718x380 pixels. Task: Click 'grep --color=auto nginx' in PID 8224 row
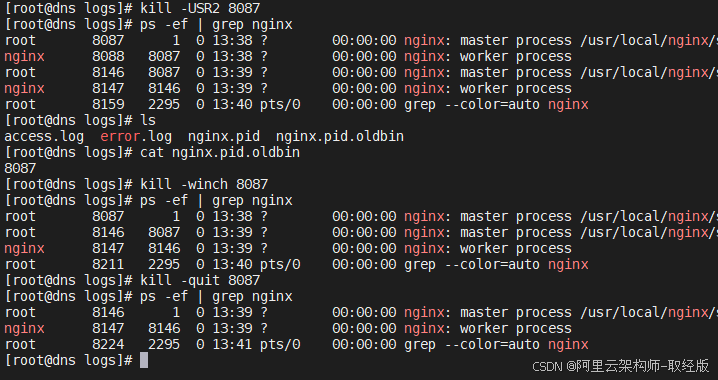click(x=496, y=344)
